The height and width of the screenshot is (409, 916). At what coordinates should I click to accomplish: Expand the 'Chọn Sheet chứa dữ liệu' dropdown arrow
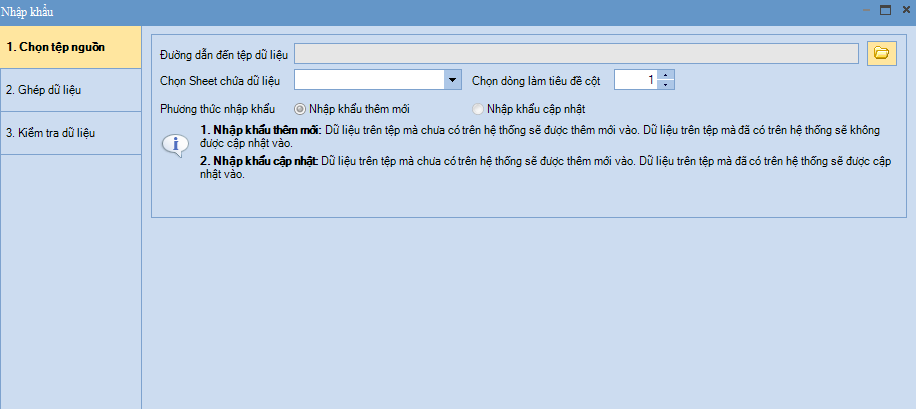coord(453,79)
